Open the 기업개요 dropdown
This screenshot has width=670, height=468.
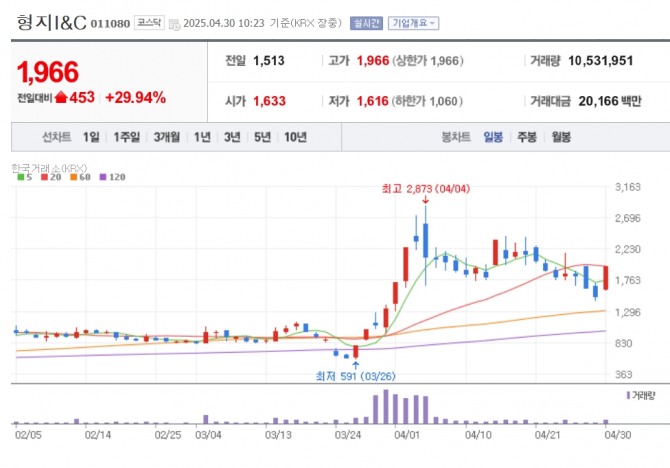[413, 23]
